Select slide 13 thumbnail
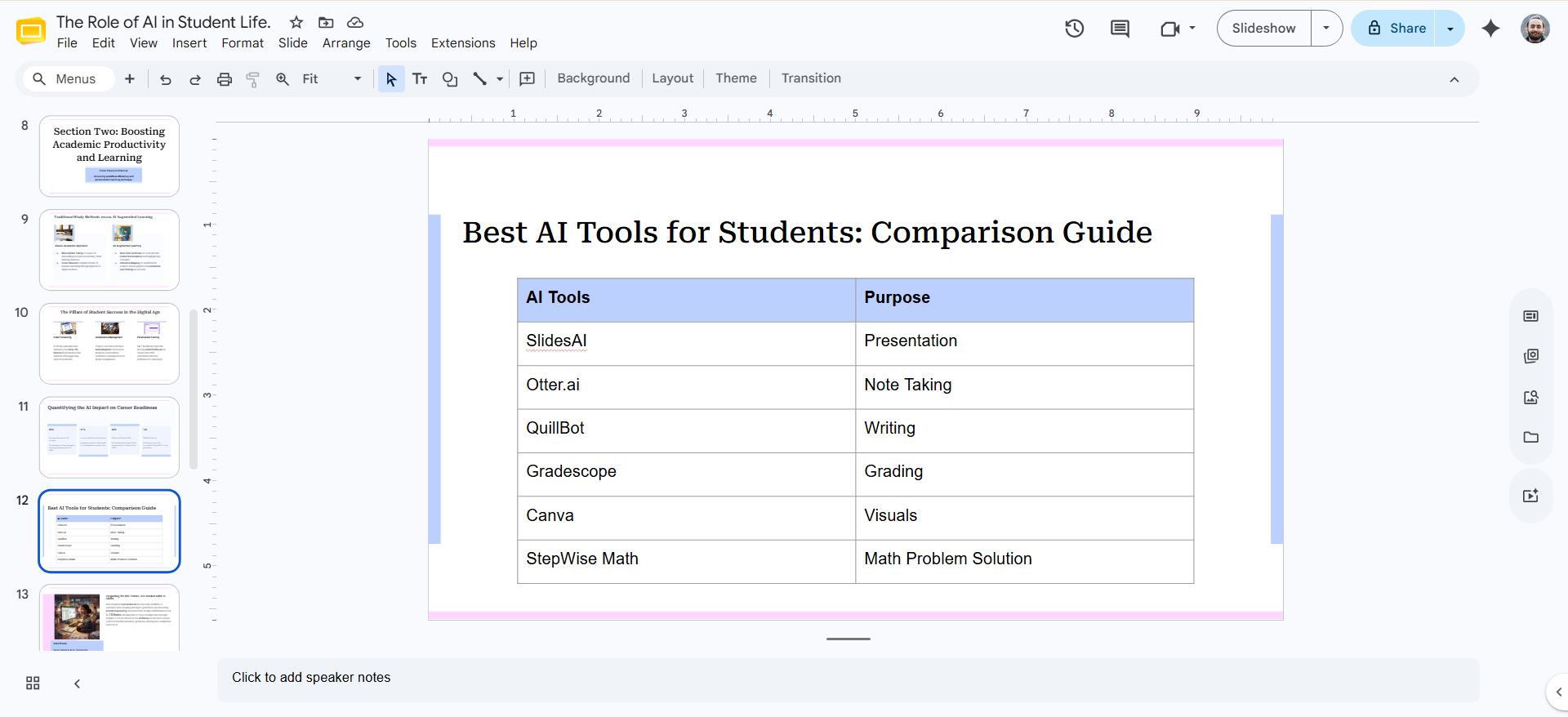The height and width of the screenshot is (717, 1568). 109,618
